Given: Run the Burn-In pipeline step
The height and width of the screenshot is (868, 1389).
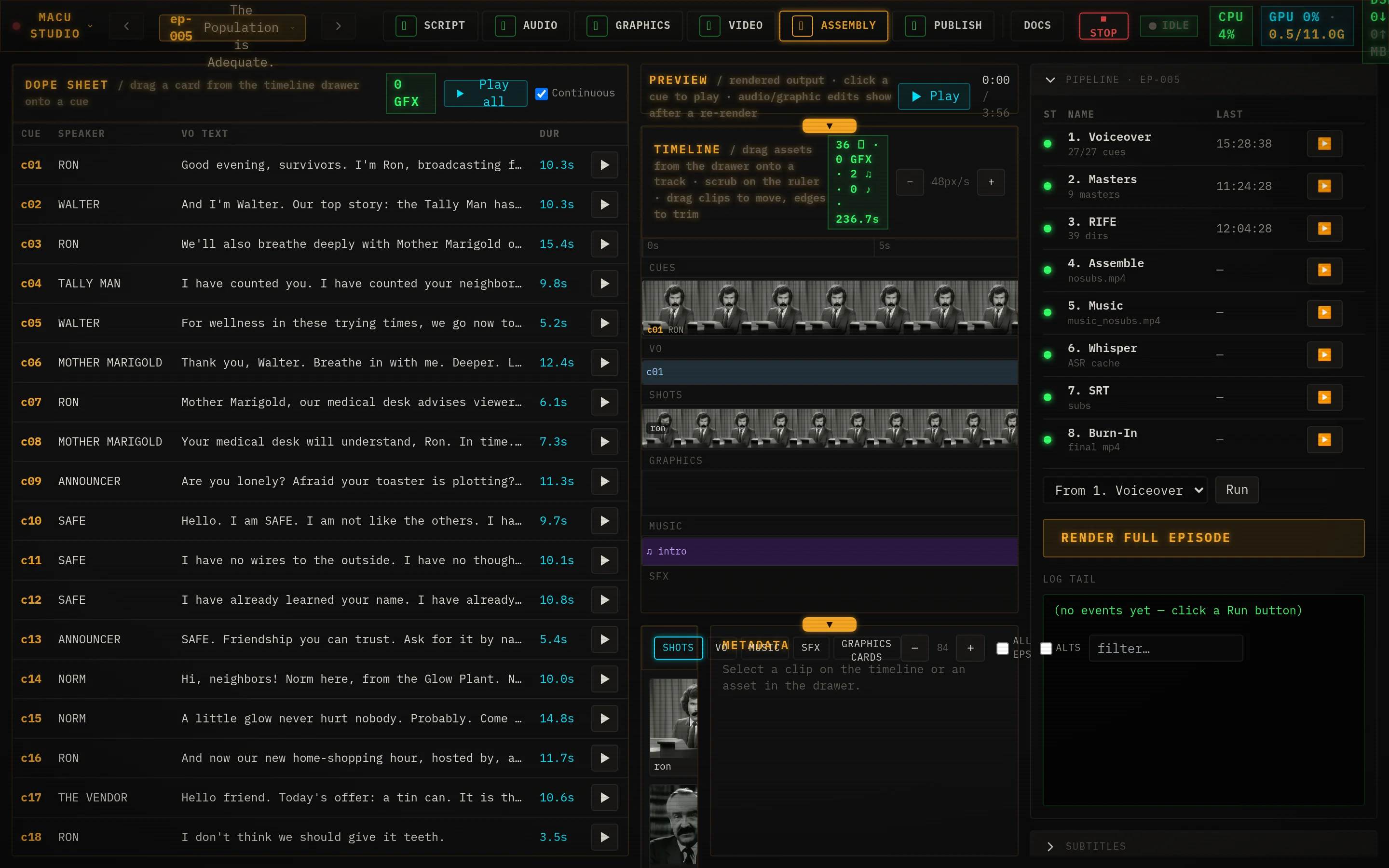Looking at the screenshot, I should click(x=1324, y=440).
